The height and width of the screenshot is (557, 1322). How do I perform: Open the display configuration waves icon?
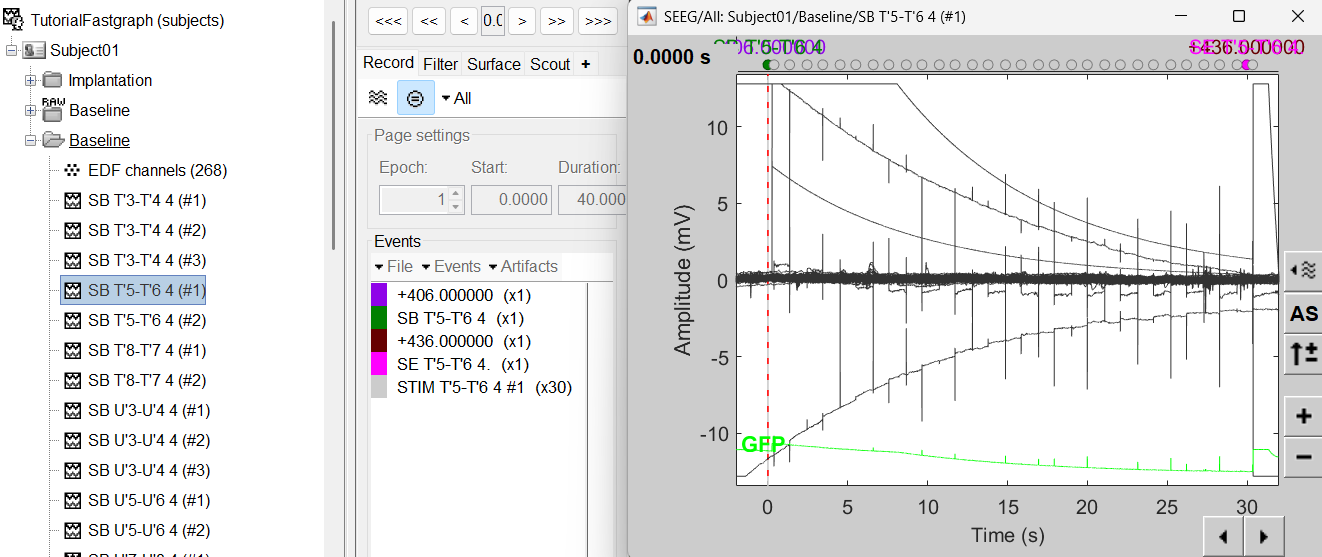[x=1304, y=269]
